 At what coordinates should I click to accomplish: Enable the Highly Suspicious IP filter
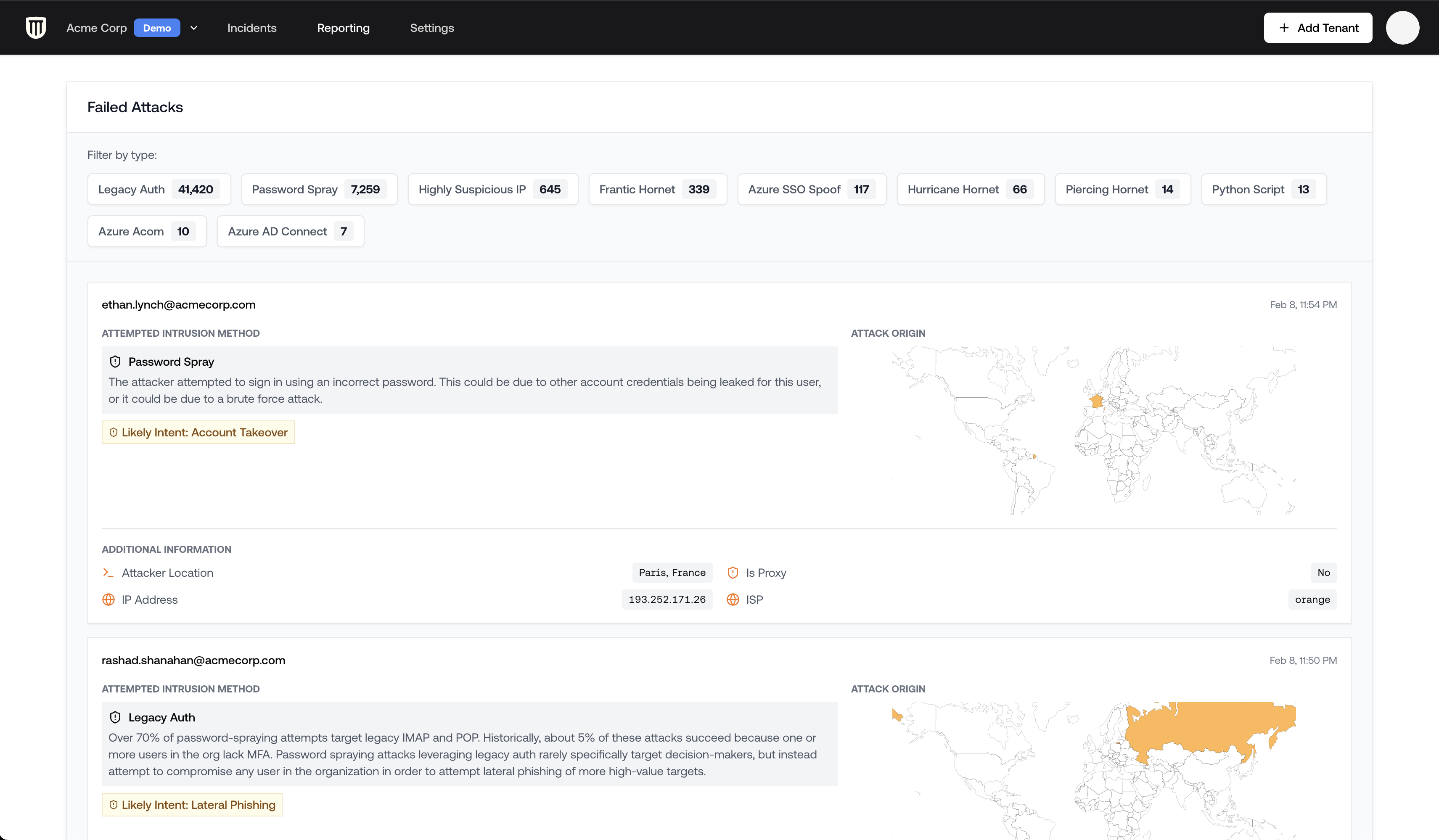click(492, 189)
